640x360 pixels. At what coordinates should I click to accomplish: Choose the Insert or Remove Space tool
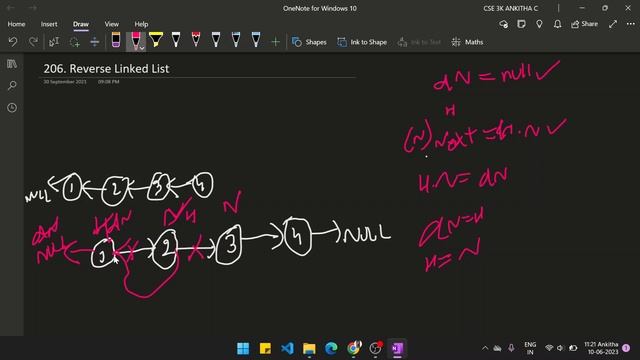(x=94, y=42)
